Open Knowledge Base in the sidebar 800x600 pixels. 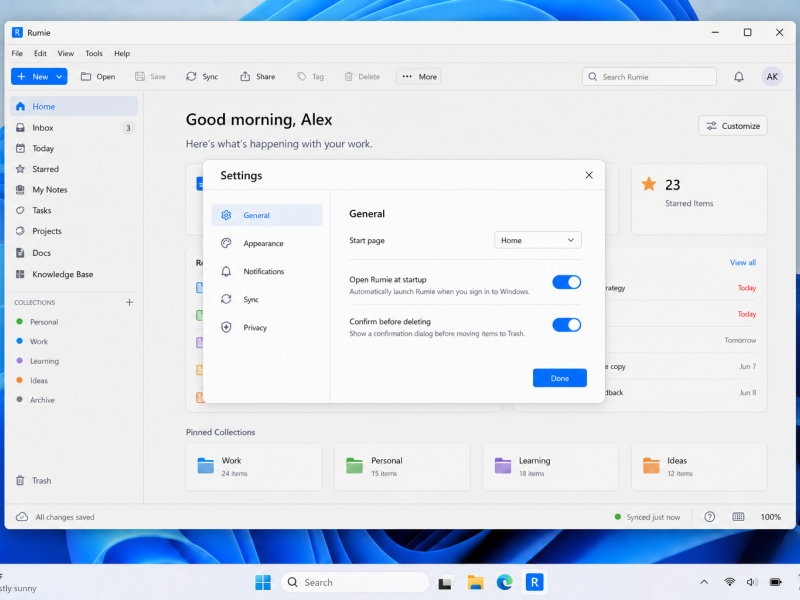74,274
